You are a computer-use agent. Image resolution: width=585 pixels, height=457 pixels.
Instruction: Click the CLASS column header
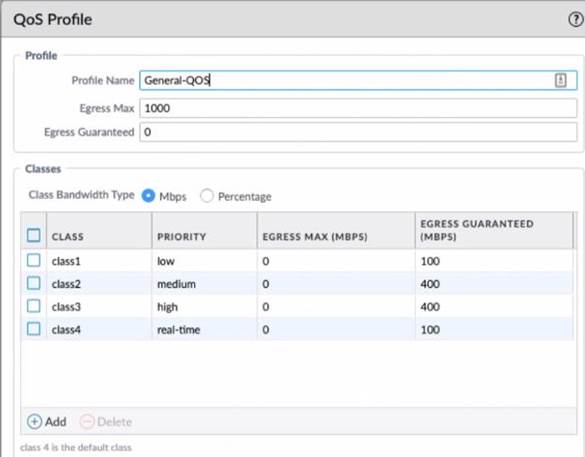[x=99, y=231]
